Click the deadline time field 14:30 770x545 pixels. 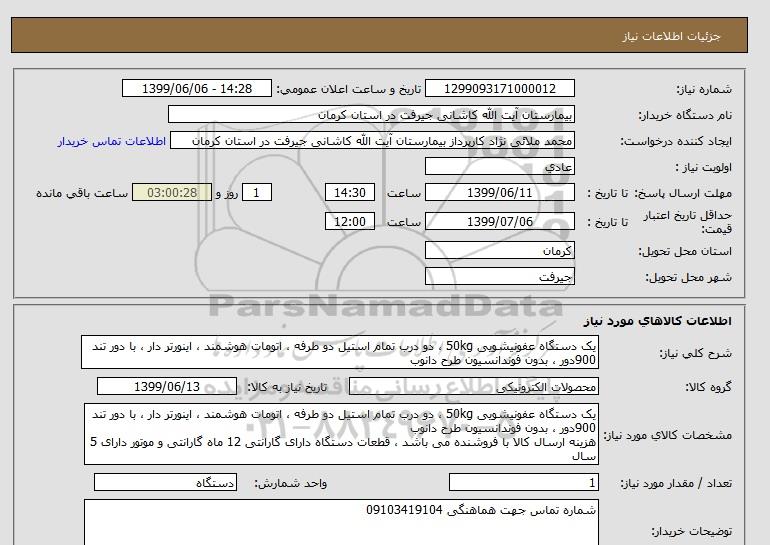(x=350, y=192)
